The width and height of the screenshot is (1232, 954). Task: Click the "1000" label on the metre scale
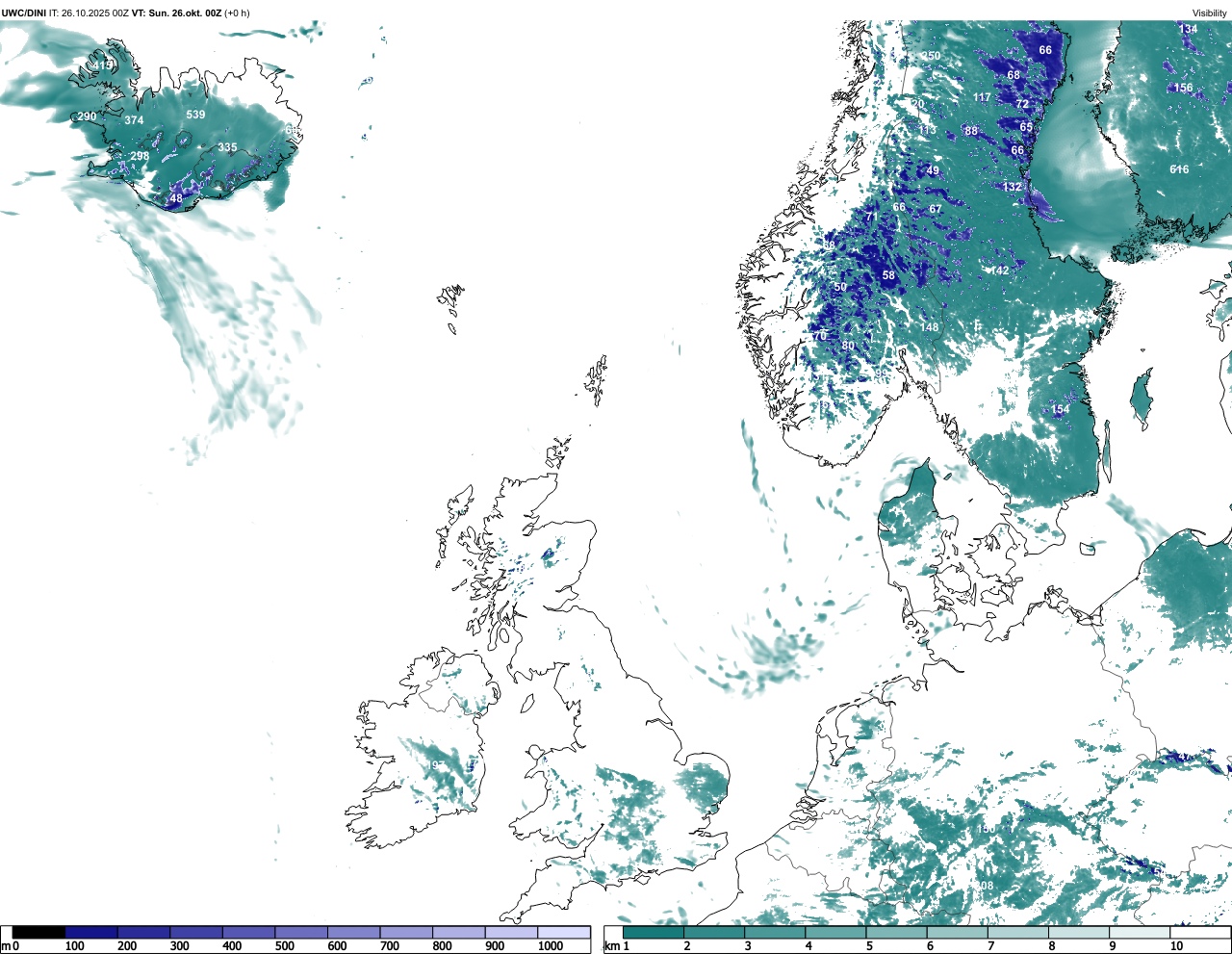(x=551, y=946)
